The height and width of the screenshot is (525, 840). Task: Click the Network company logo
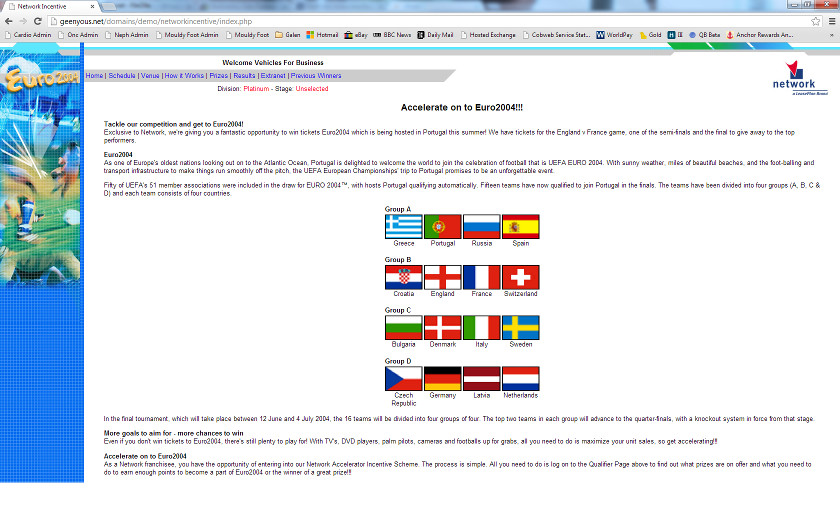(800, 78)
